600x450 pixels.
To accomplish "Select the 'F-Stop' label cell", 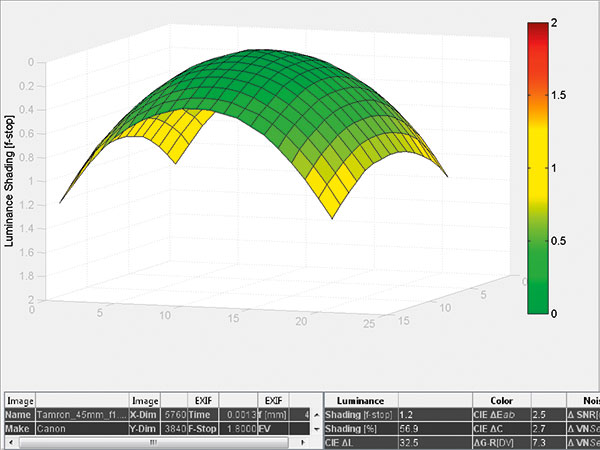I will tap(203, 429).
